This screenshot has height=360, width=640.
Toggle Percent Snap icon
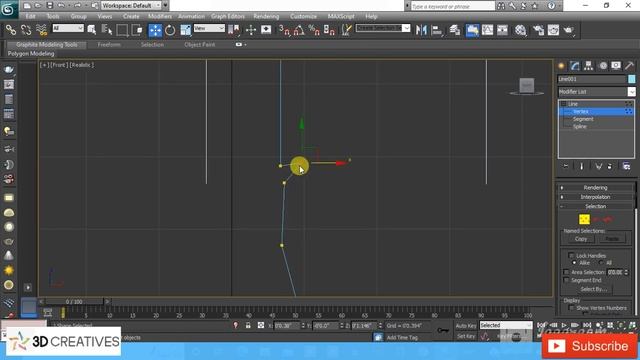point(314,30)
